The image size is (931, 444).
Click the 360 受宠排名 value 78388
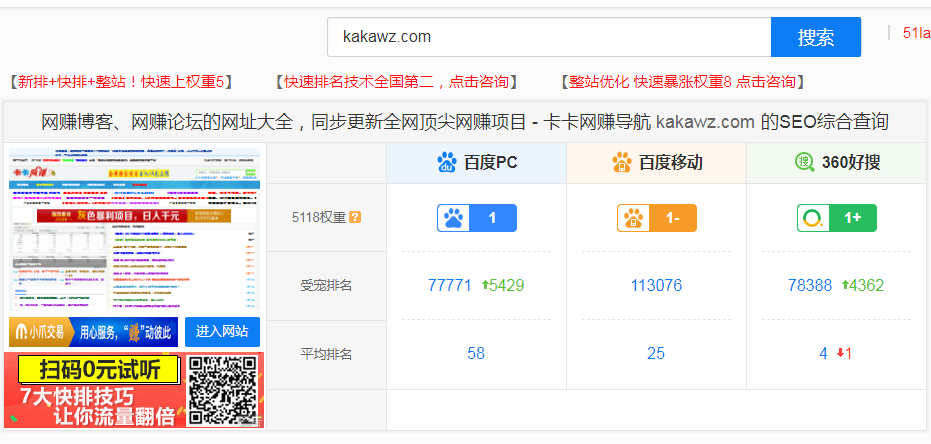tap(810, 286)
